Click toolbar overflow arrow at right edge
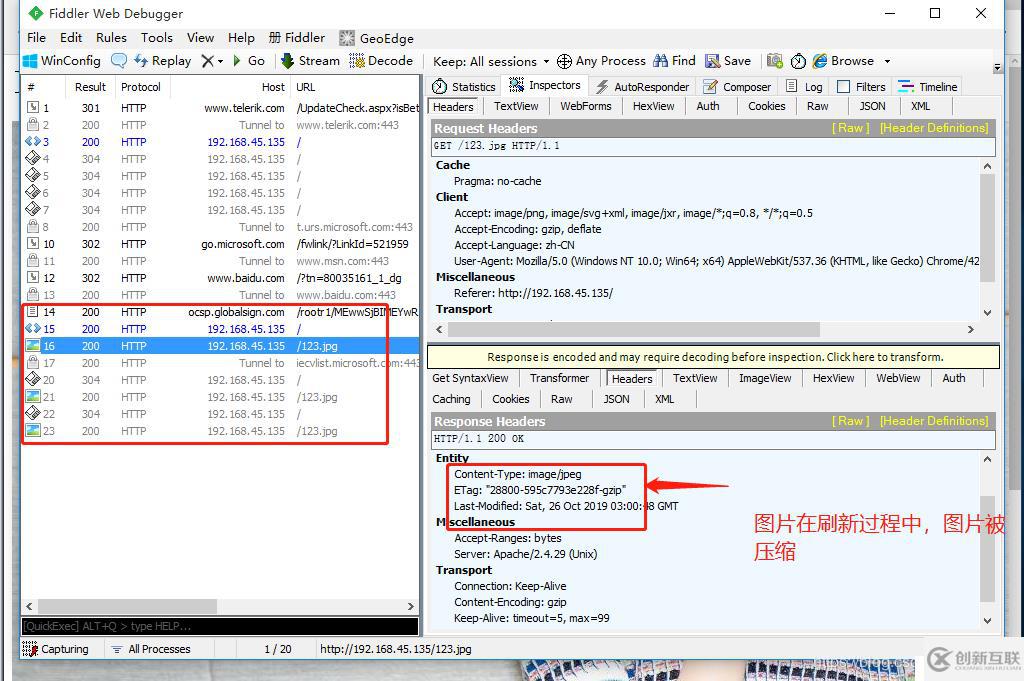1024x681 pixels. coord(997,67)
